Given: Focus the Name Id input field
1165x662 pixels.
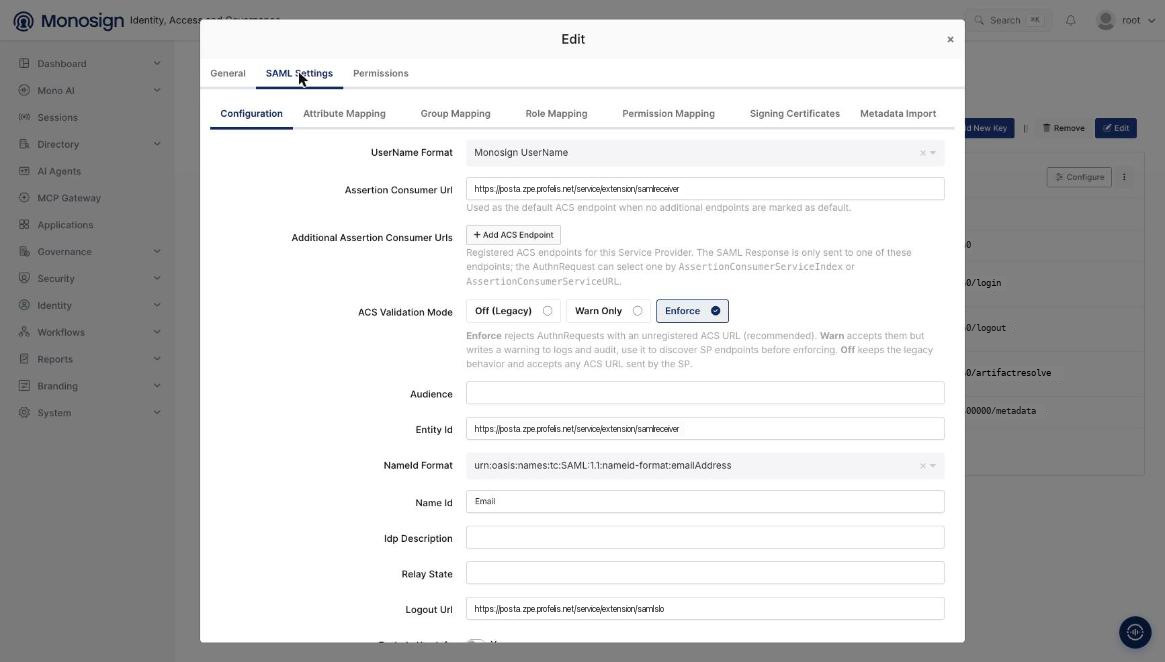Looking at the screenshot, I should (x=705, y=502).
